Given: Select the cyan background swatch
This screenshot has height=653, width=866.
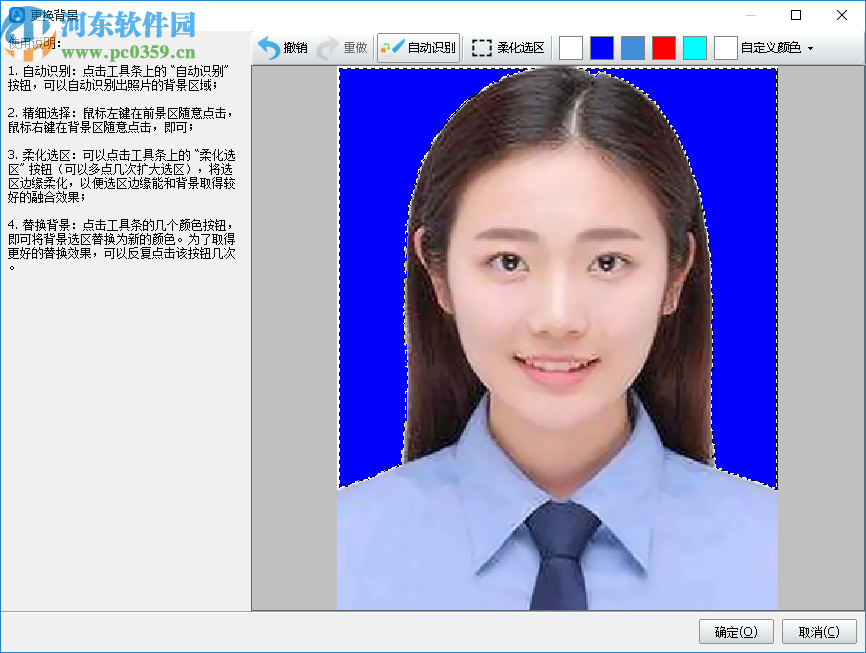Looking at the screenshot, I should pos(694,47).
